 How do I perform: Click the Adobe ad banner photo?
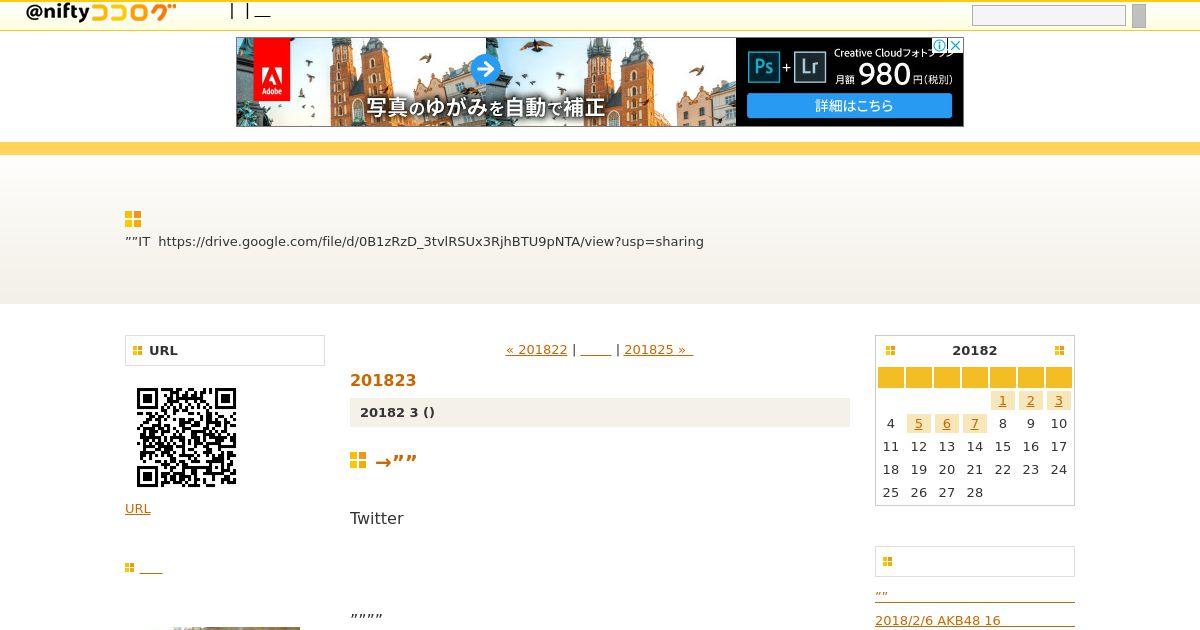coord(486,82)
